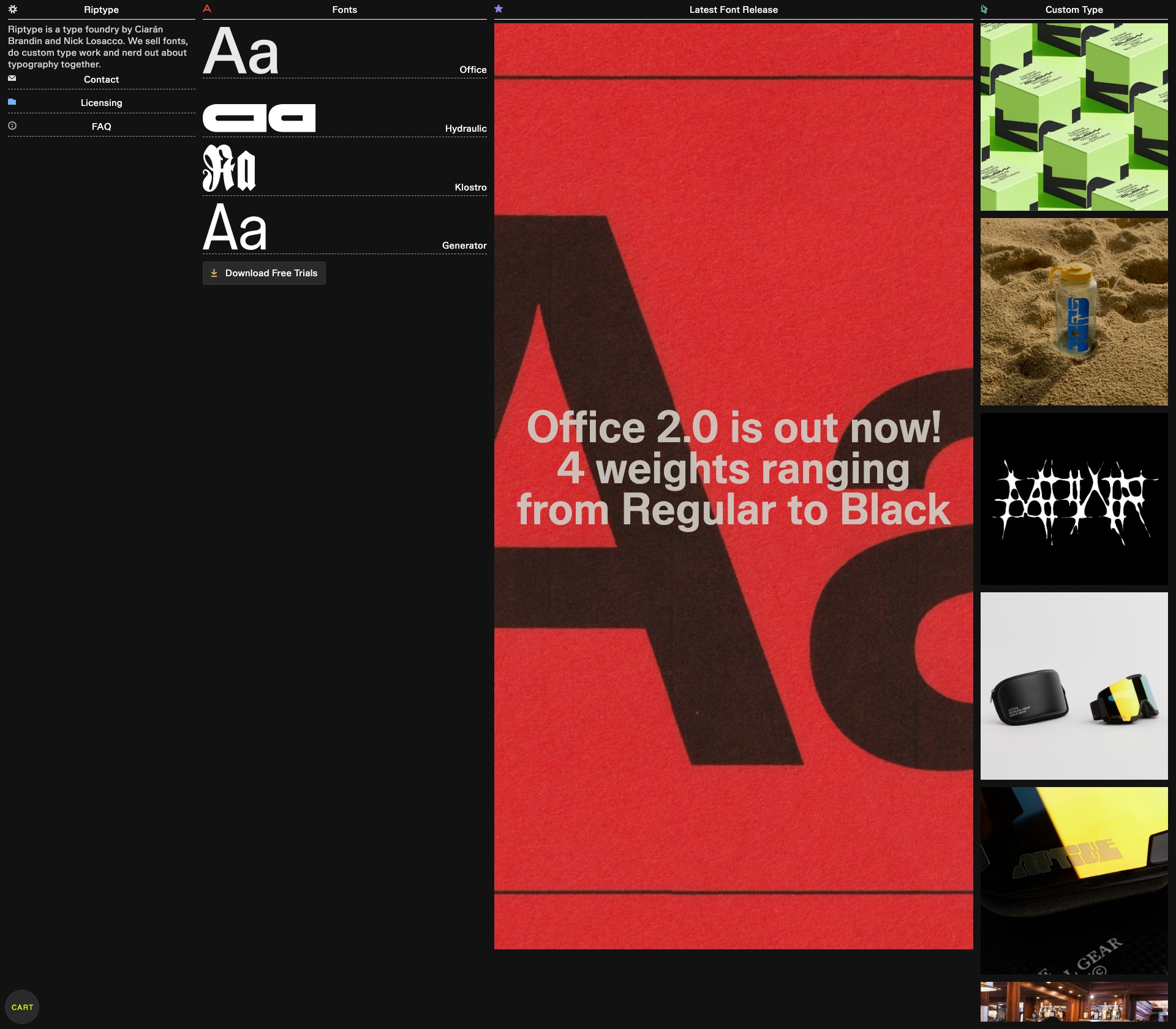
Task: Open the white spiky logo on black image
Action: [x=1074, y=499]
